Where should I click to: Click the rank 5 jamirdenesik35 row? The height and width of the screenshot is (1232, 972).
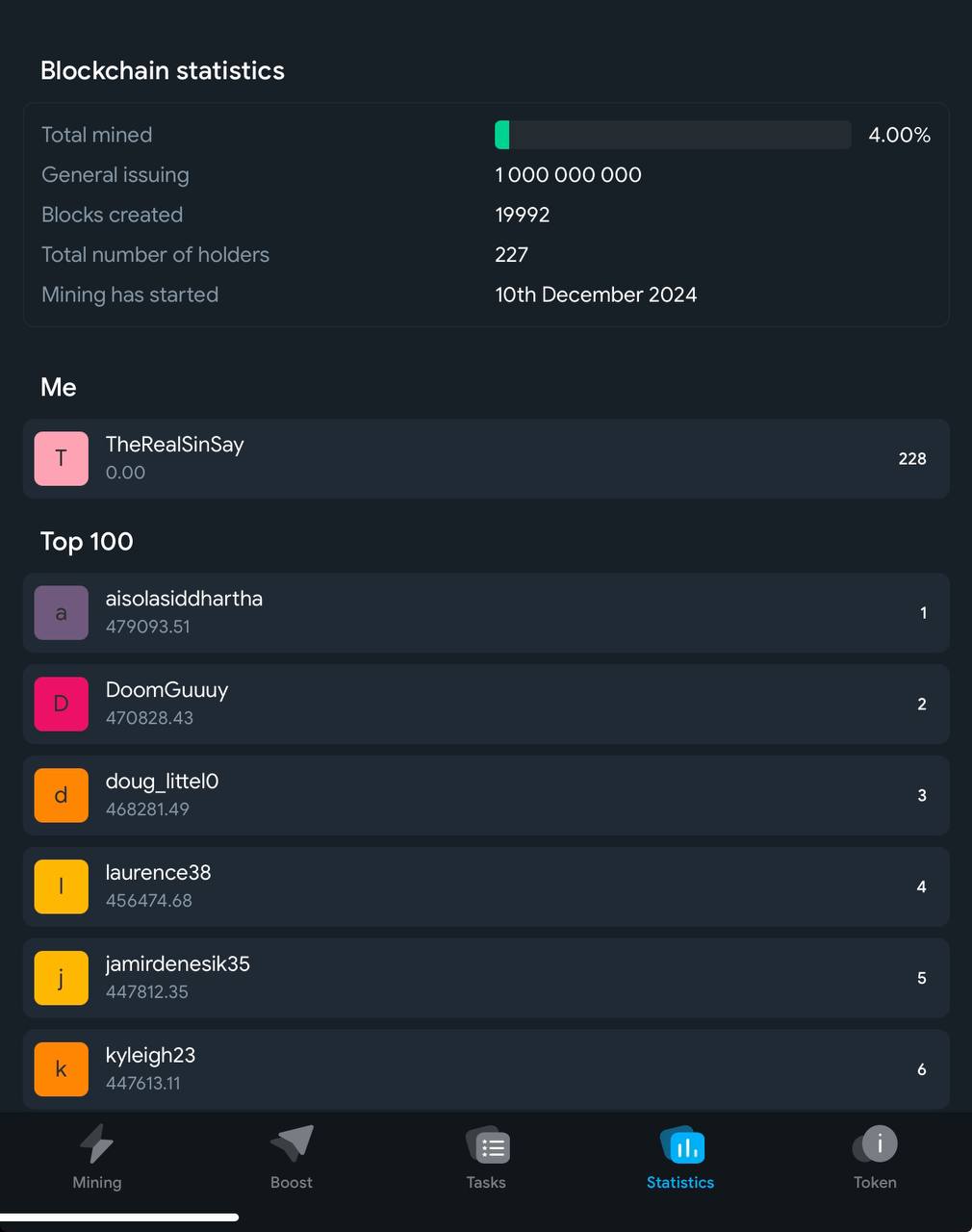pos(486,979)
